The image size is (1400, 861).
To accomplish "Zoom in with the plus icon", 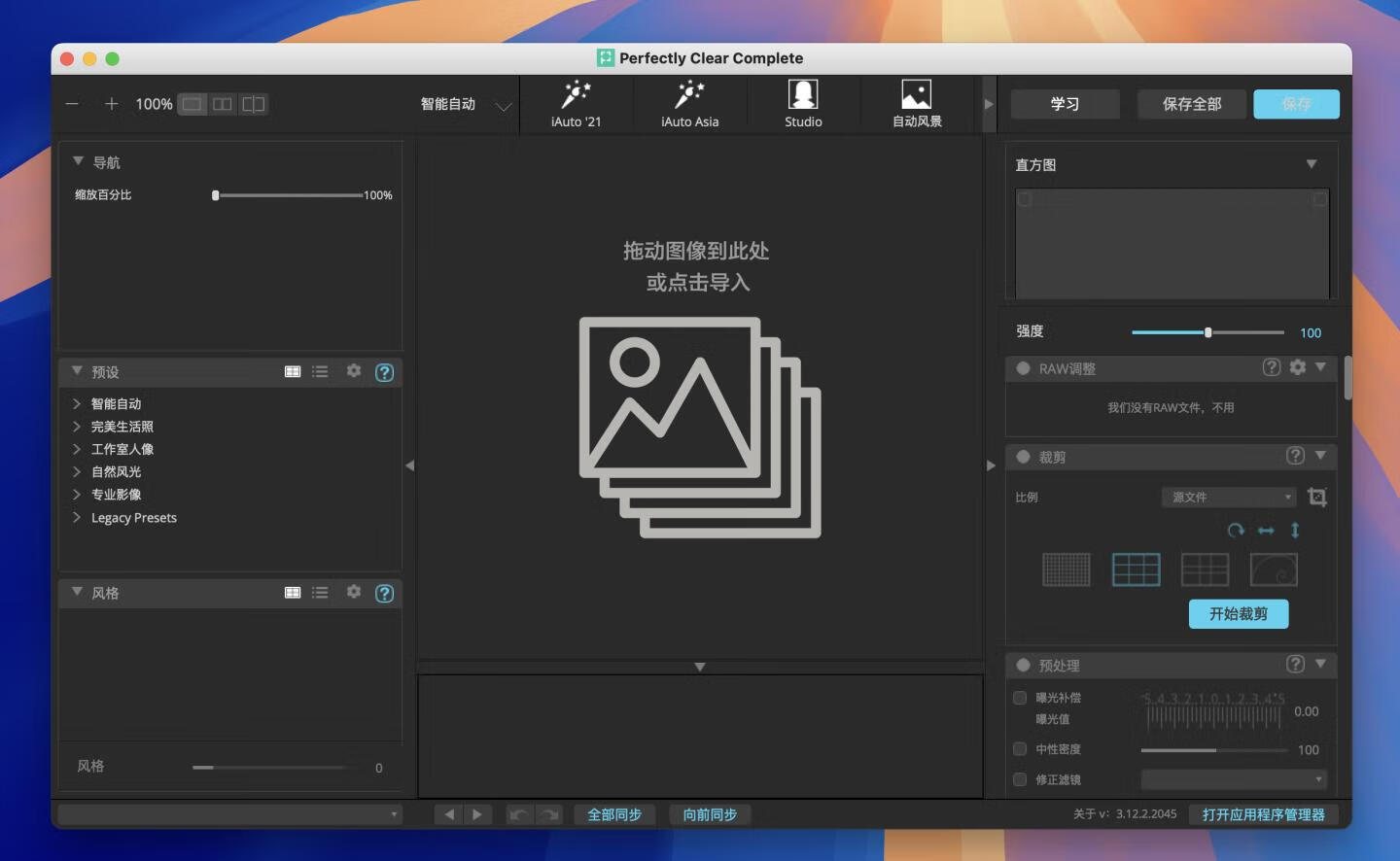I will pos(111,104).
